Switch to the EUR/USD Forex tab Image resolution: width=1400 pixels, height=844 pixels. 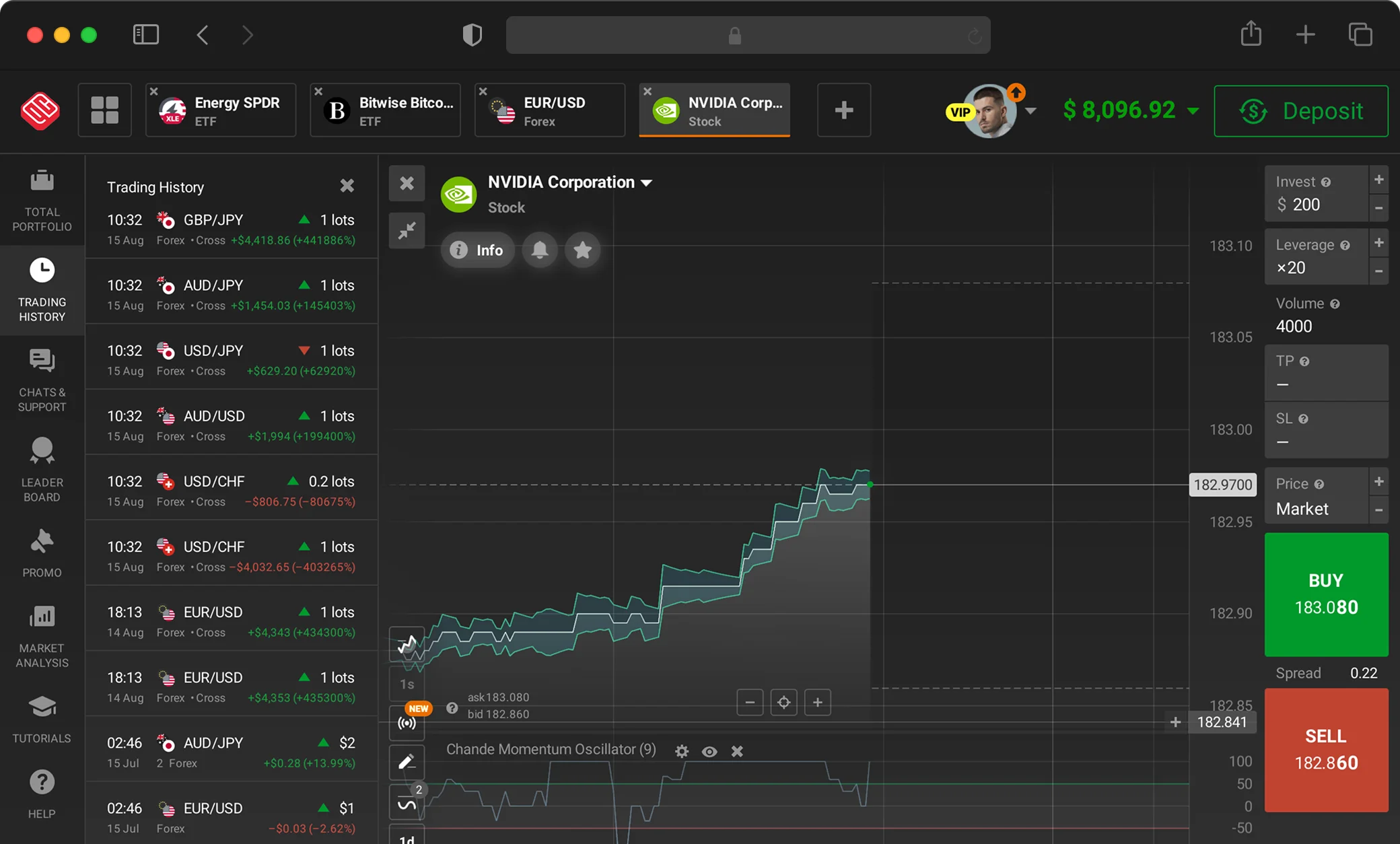(x=550, y=110)
